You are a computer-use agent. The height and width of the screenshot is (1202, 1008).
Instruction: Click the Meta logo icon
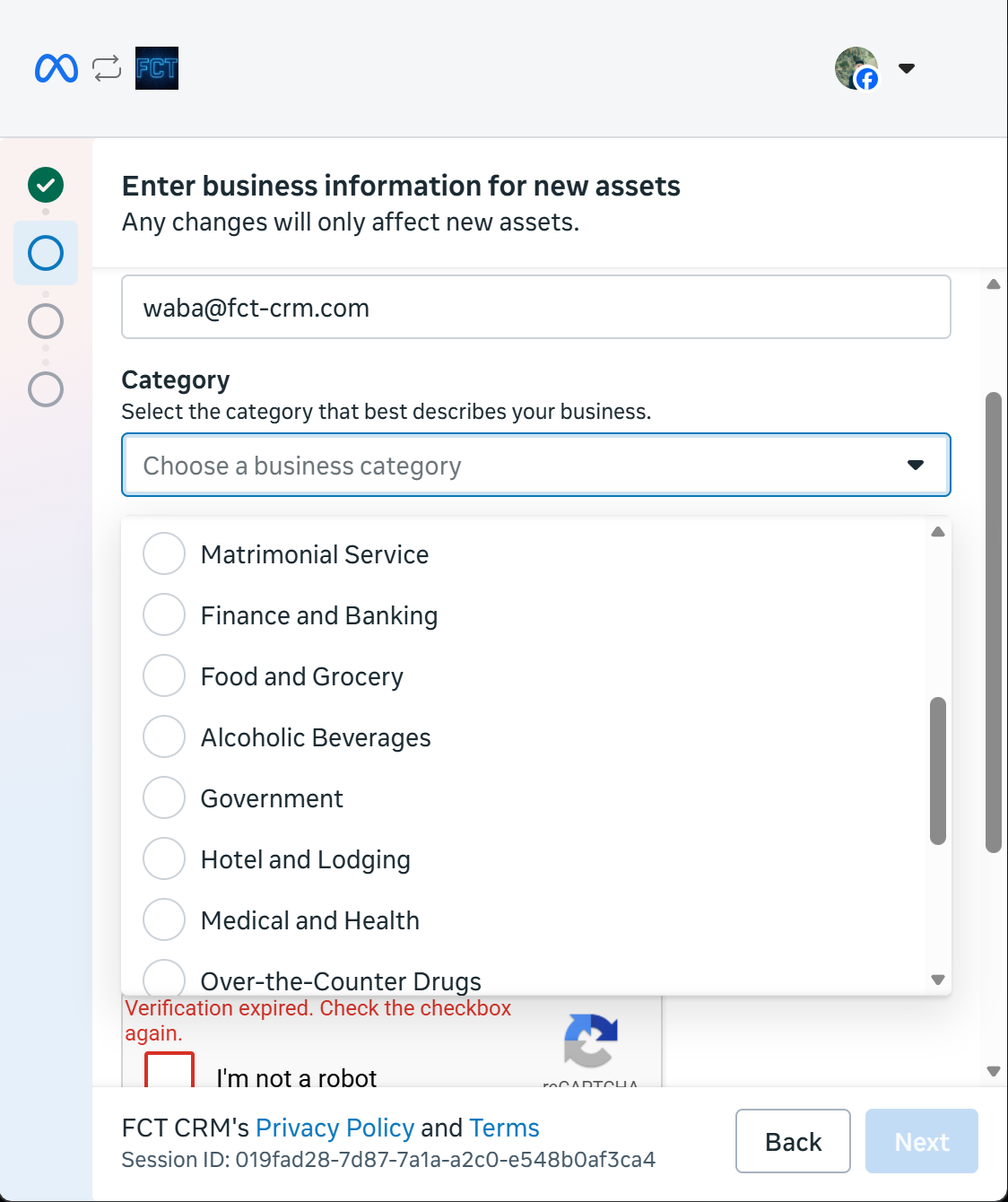[x=56, y=68]
